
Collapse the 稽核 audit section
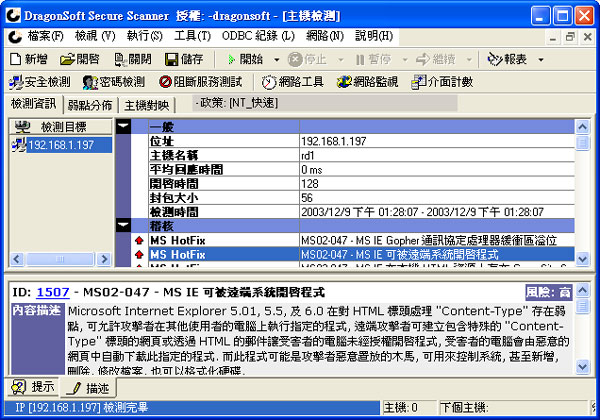[x=123, y=226]
